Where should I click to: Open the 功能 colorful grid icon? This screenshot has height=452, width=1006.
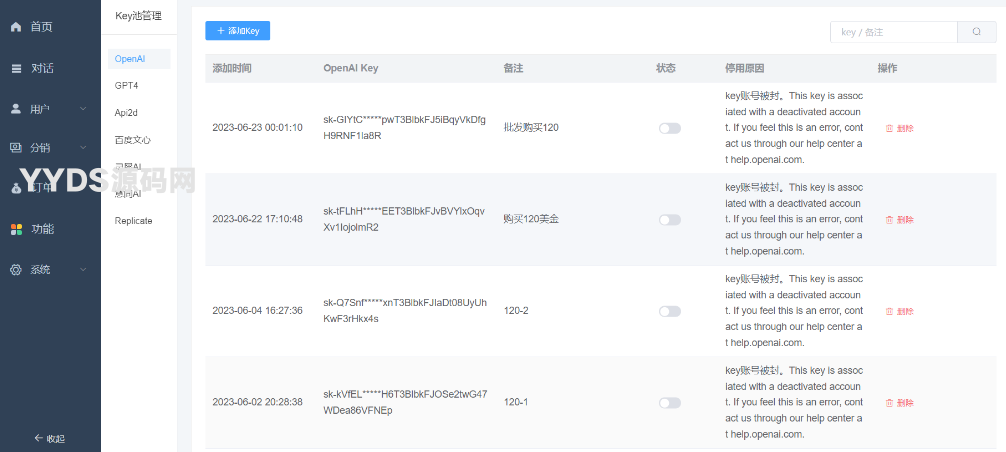pos(16,229)
